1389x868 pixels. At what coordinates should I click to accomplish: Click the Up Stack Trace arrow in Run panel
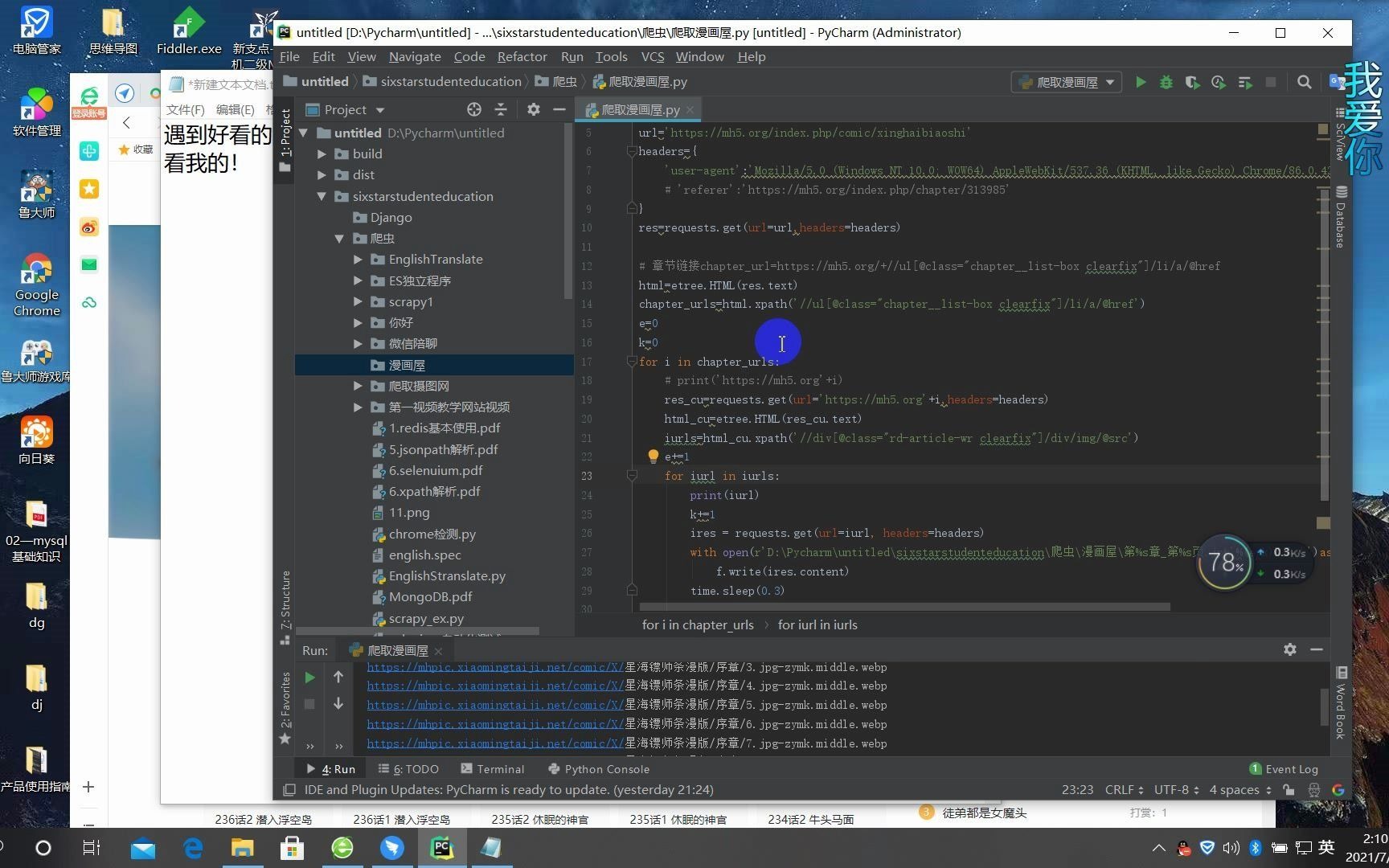pos(338,677)
